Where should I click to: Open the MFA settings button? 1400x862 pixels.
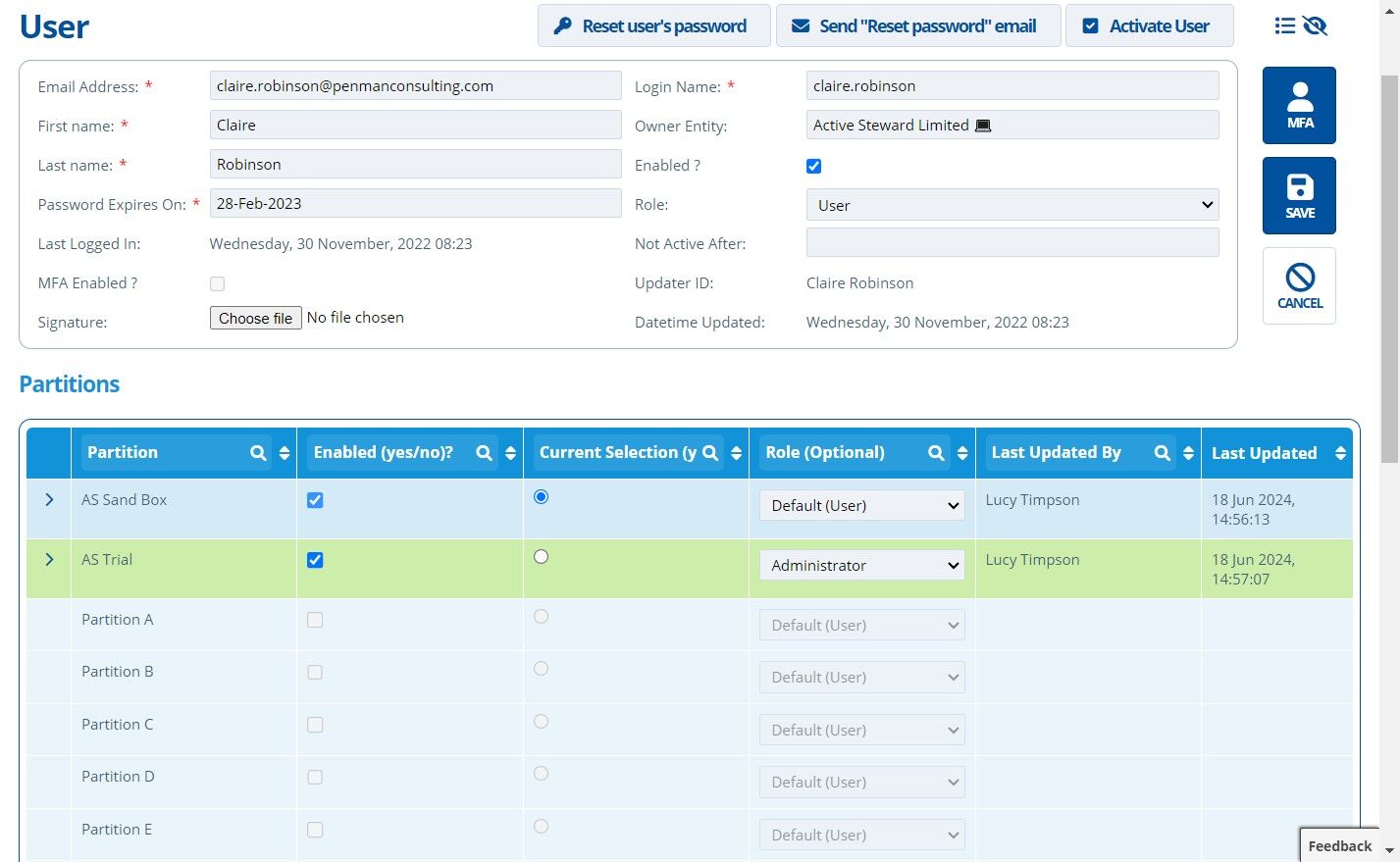click(x=1299, y=105)
